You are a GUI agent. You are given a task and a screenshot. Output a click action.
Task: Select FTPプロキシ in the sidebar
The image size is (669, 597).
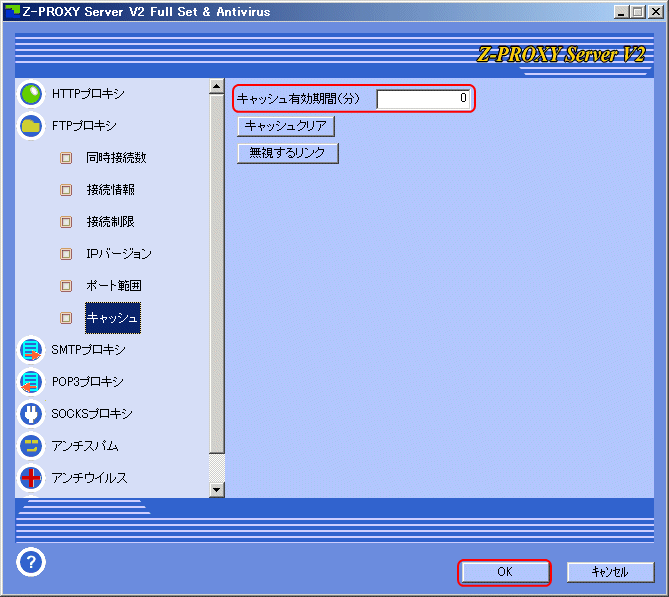coord(84,126)
